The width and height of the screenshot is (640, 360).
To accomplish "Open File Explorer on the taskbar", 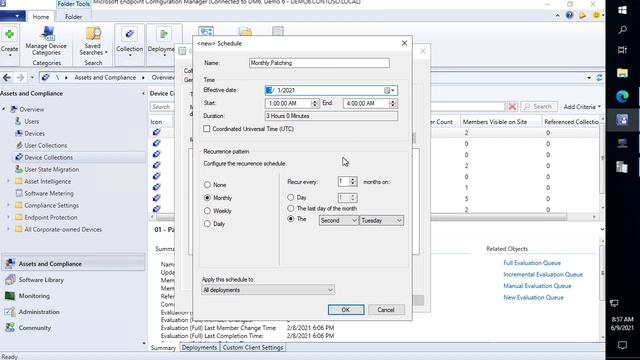I will pyautogui.click(x=622, y=73).
